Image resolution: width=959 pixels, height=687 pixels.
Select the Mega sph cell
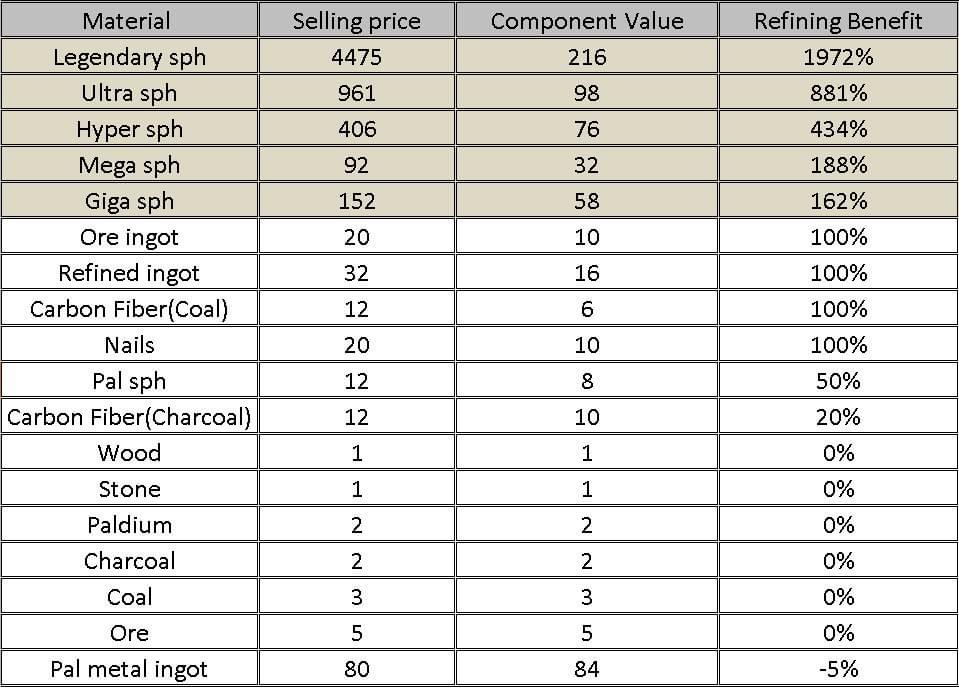[x=129, y=165]
